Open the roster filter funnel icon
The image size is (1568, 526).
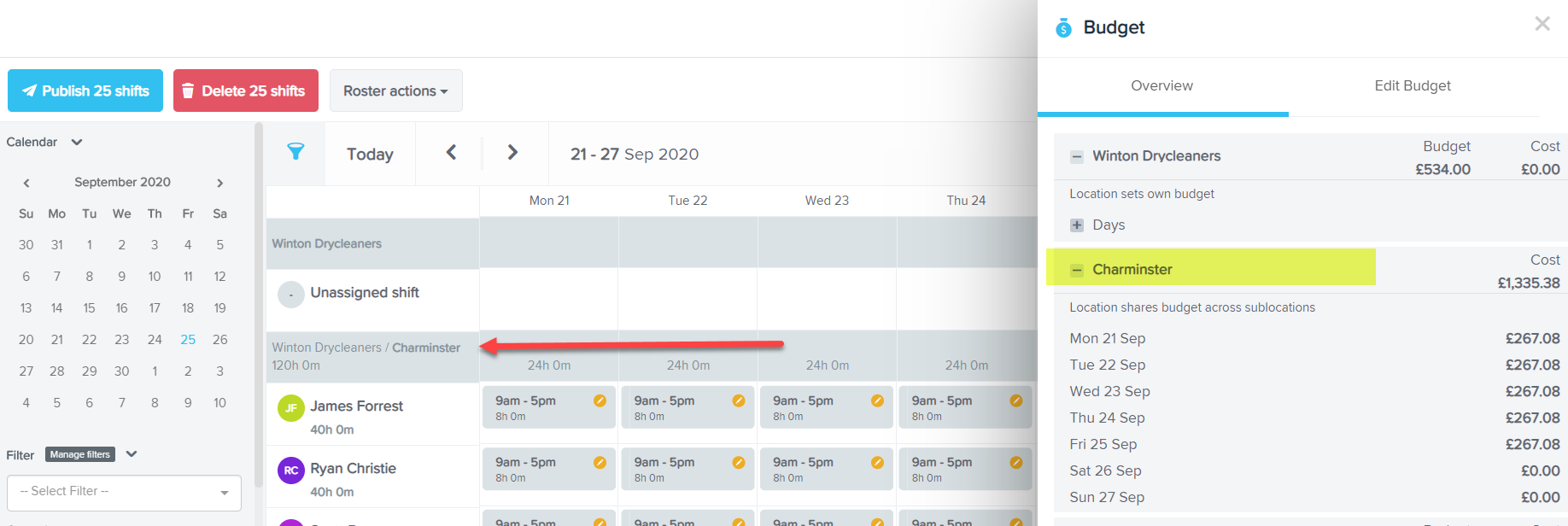point(295,152)
